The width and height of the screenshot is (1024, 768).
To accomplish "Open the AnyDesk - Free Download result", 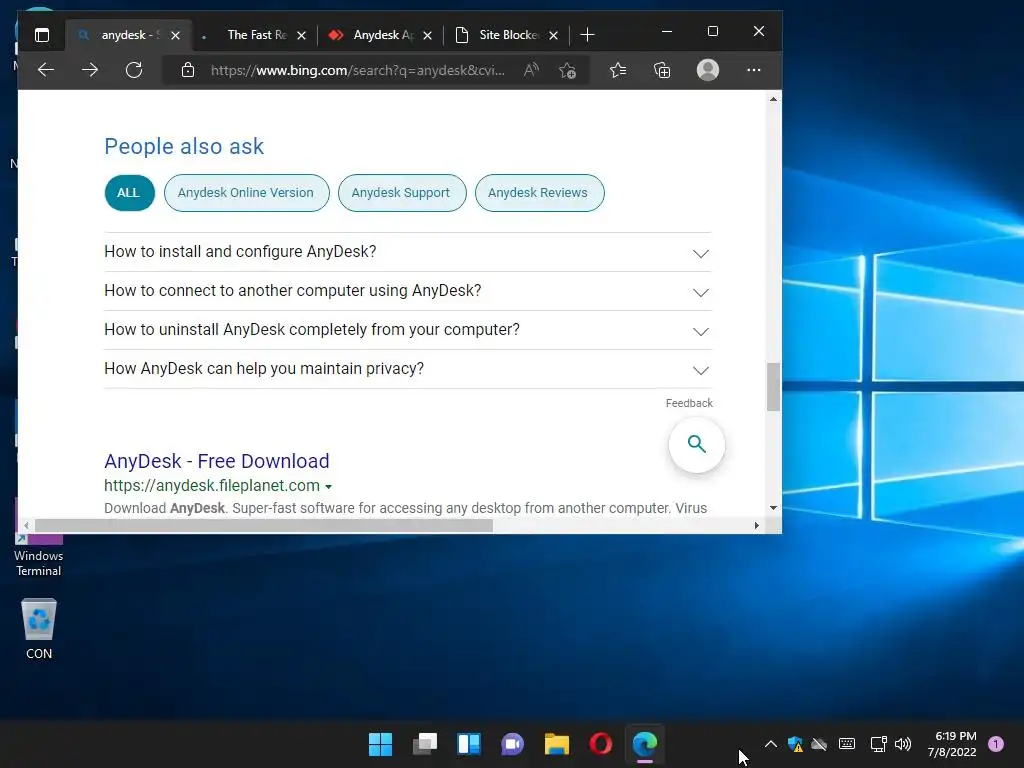I will pos(216,461).
